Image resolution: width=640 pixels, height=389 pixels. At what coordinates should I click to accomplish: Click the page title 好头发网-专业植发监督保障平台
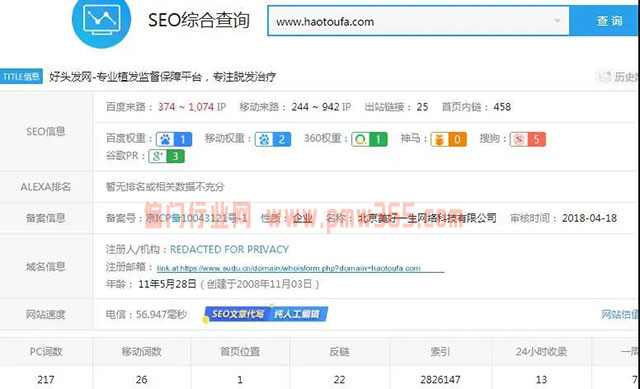[x=126, y=77]
